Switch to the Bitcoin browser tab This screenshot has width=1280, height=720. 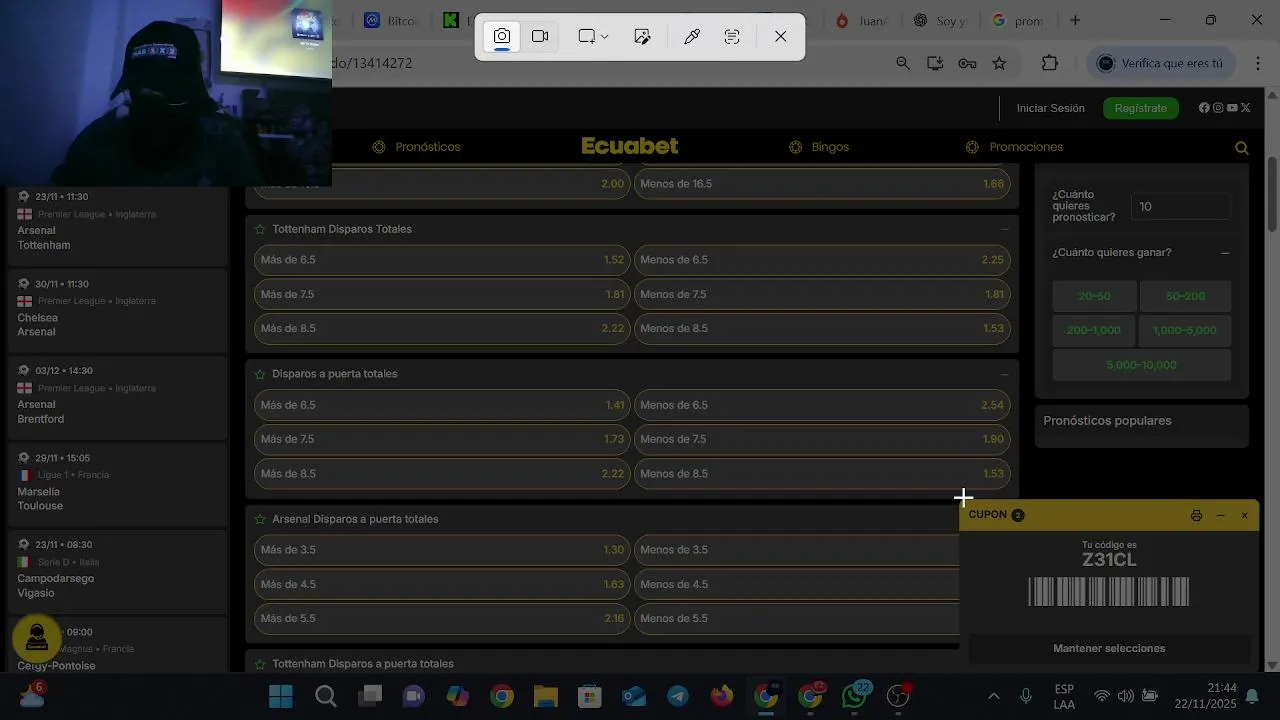392,20
